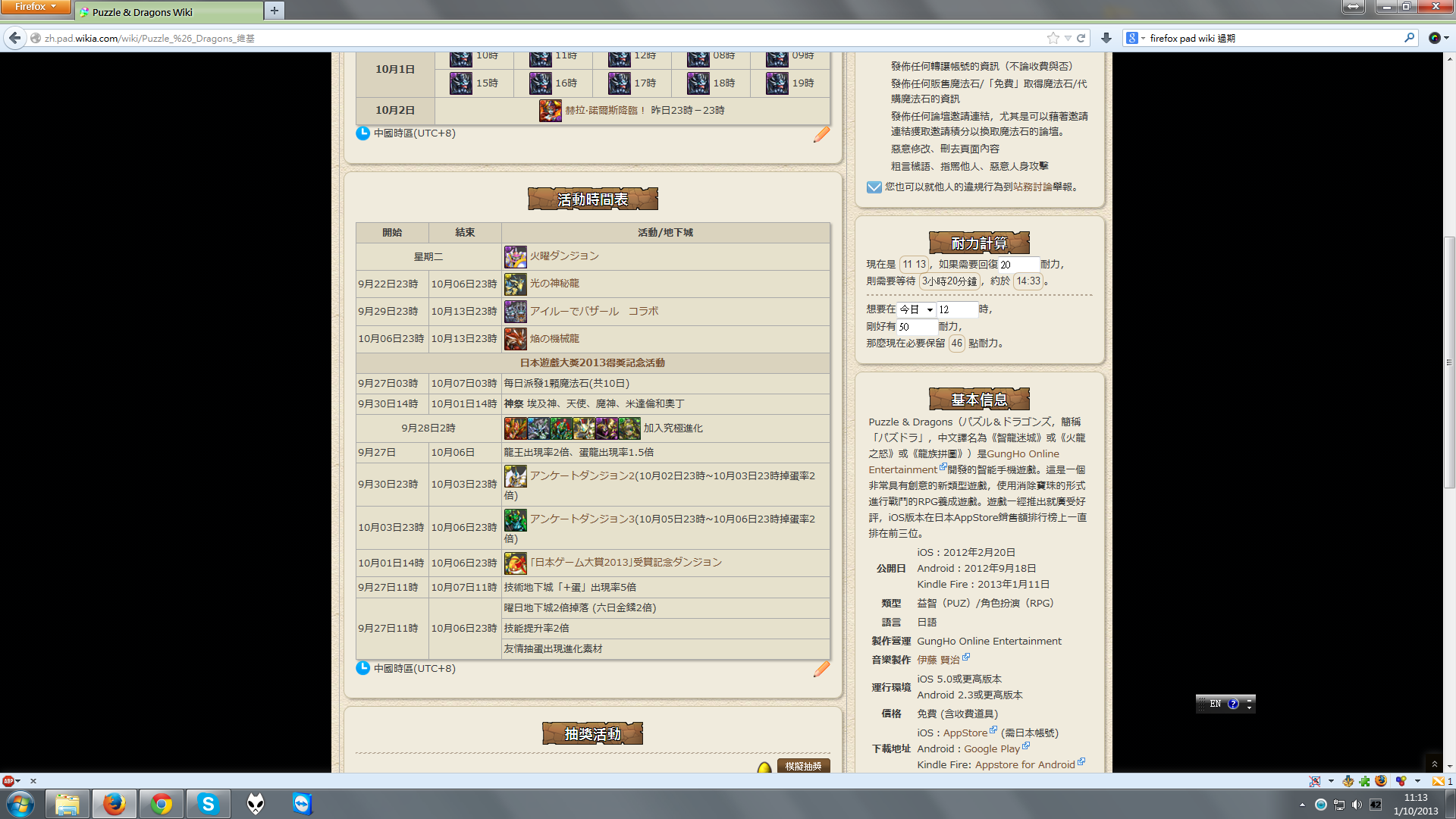Image resolution: width=1456 pixels, height=819 pixels.
Task: Click the 剛好有 stamina field showing 50
Action: (x=917, y=327)
